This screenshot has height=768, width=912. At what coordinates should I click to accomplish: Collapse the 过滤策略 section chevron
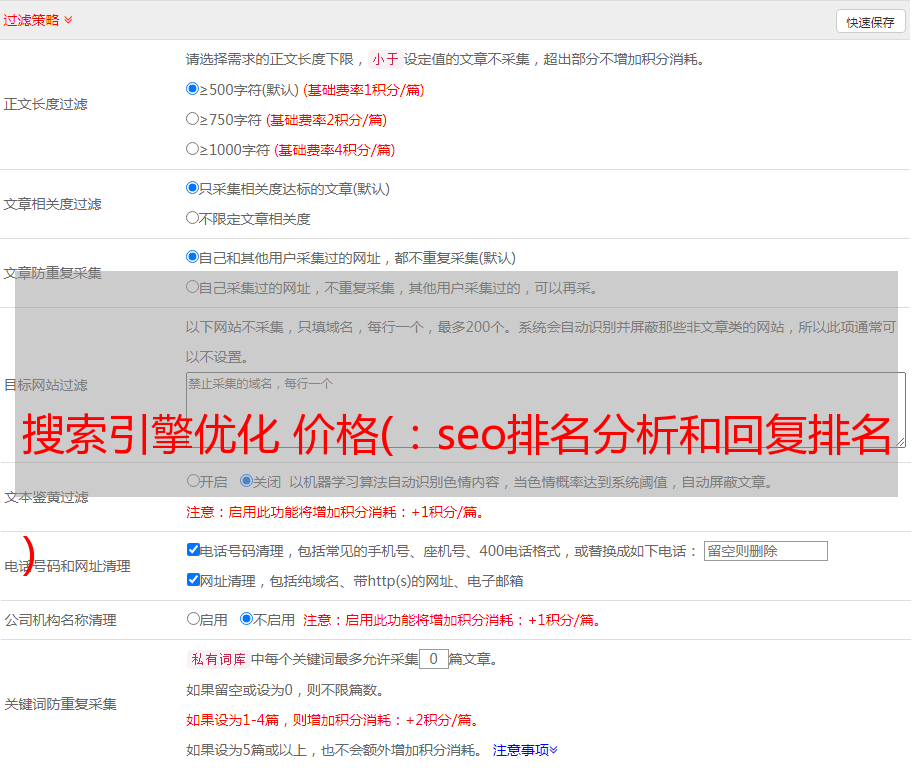coord(68,20)
